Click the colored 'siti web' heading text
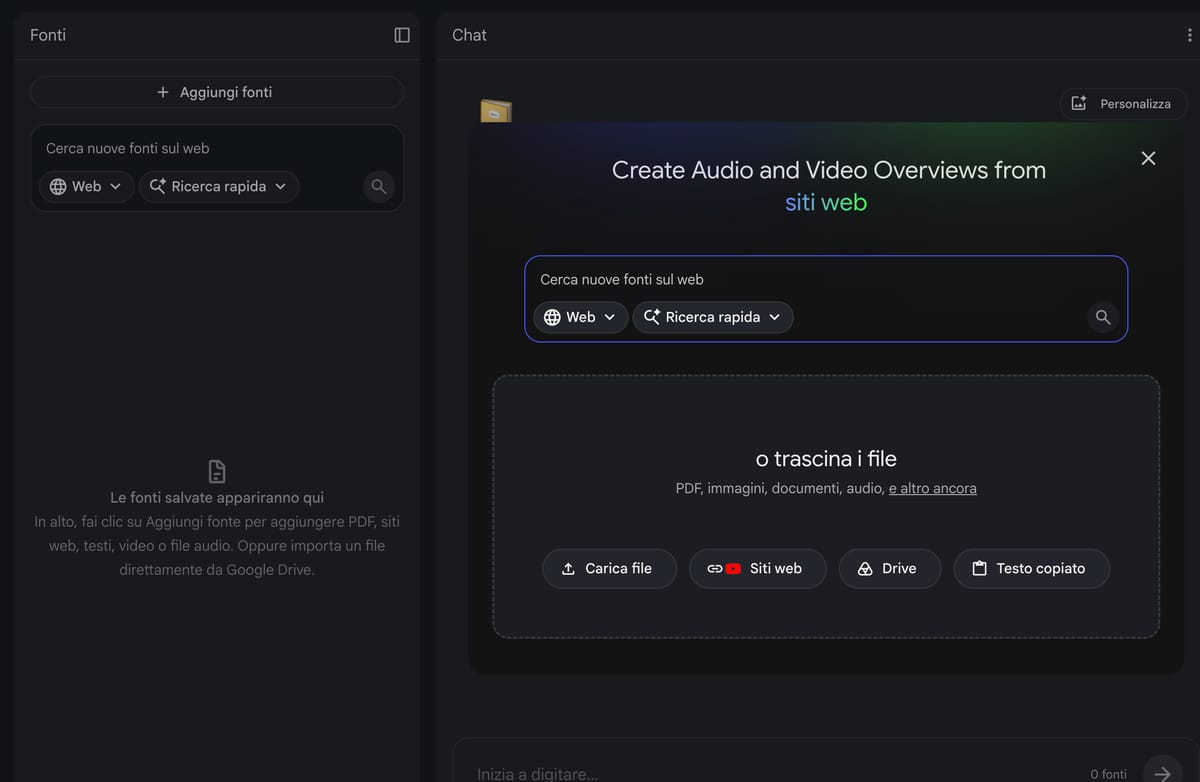The image size is (1200, 782). pyautogui.click(x=826, y=202)
